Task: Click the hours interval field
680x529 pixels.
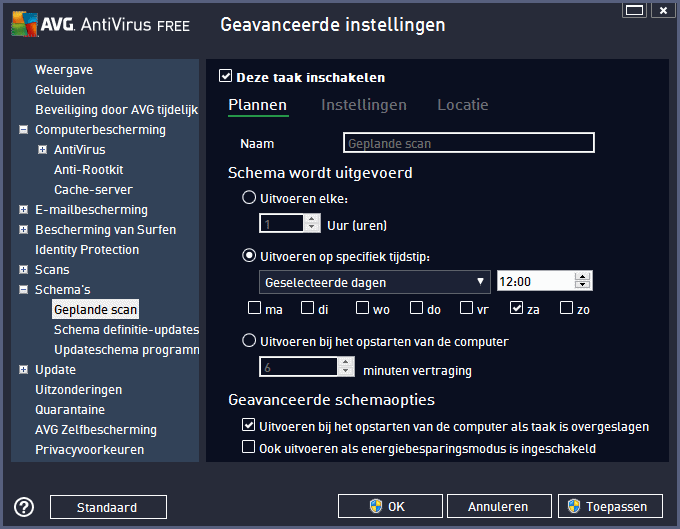Action: (281, 223)
